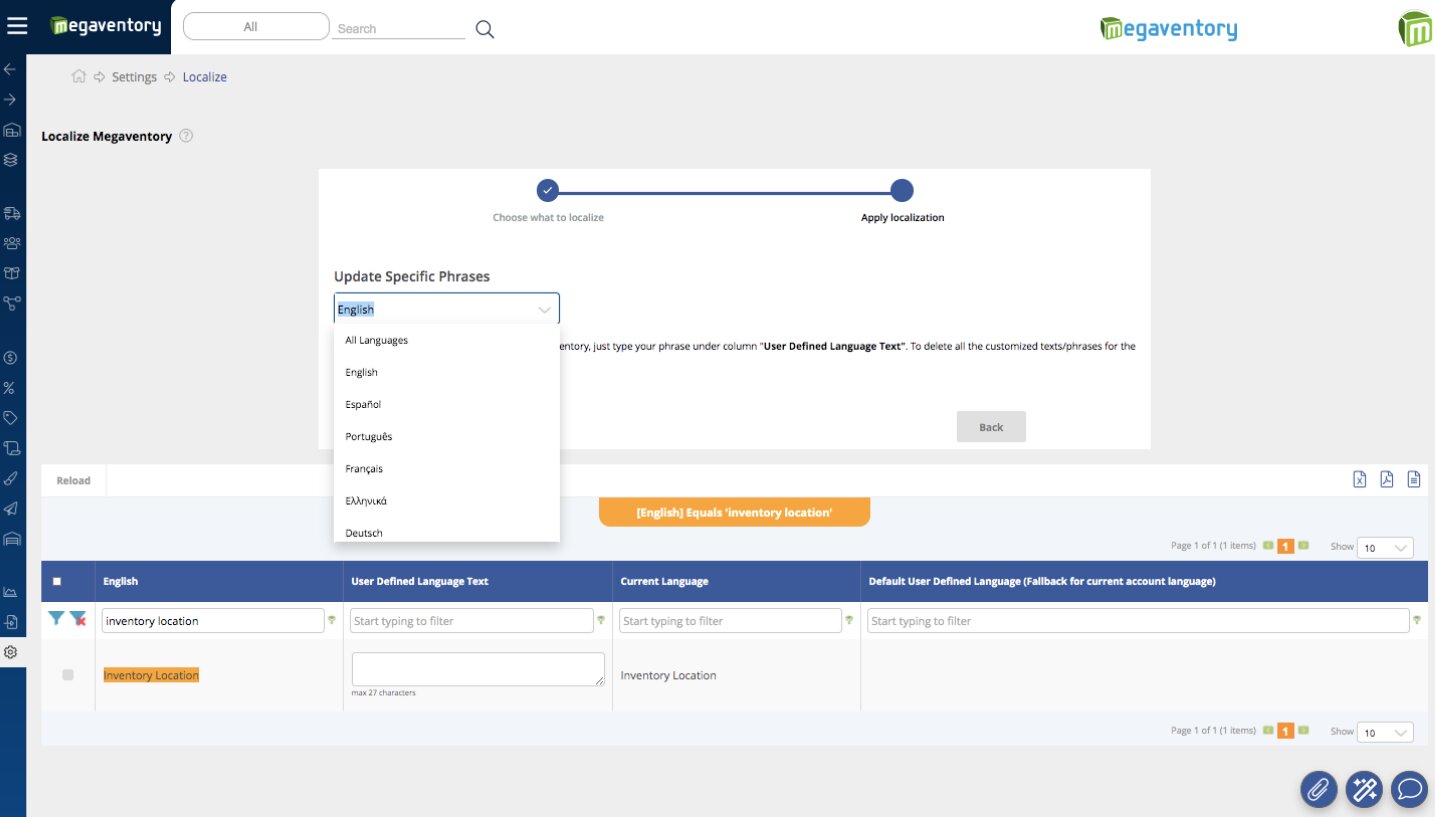Choose Français in the language list
Screen dimensions: 1435x817
click(x=364, y=469)
